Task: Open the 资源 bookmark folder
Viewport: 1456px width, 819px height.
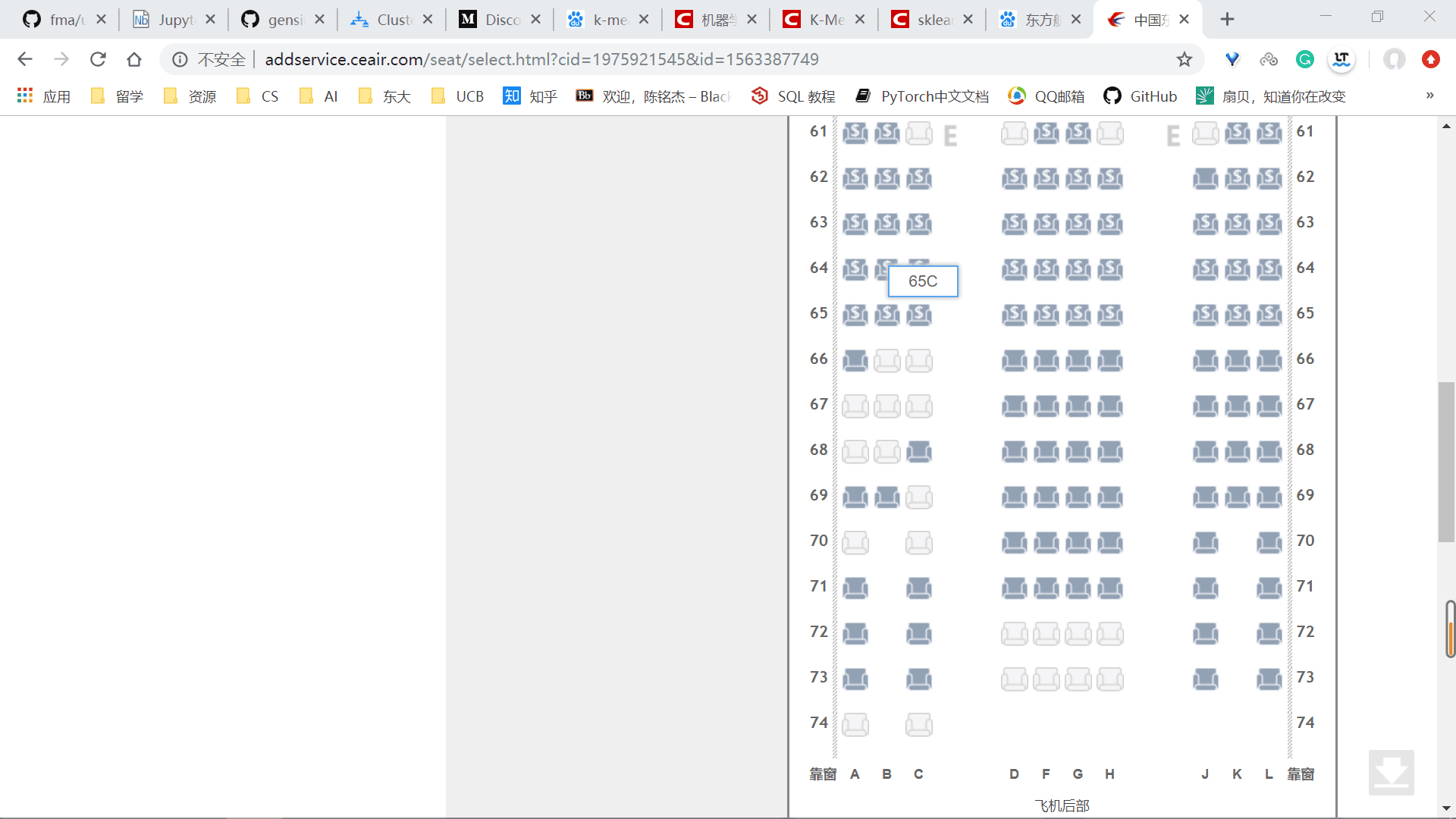Action: [190, 96]
